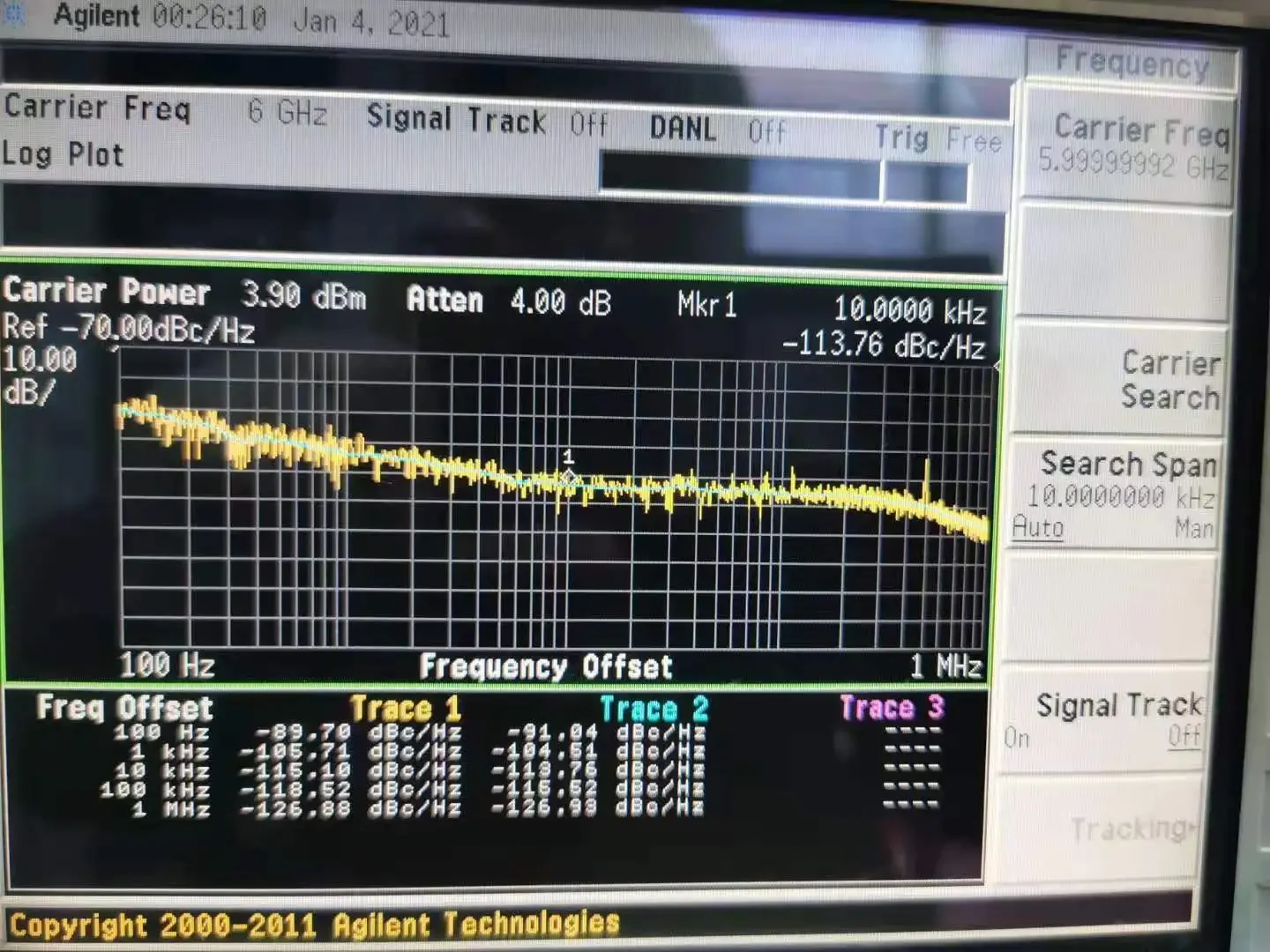Click the Mkr1 label above the plot
Screen dimensions: 1270x952
tap(706, 306)
